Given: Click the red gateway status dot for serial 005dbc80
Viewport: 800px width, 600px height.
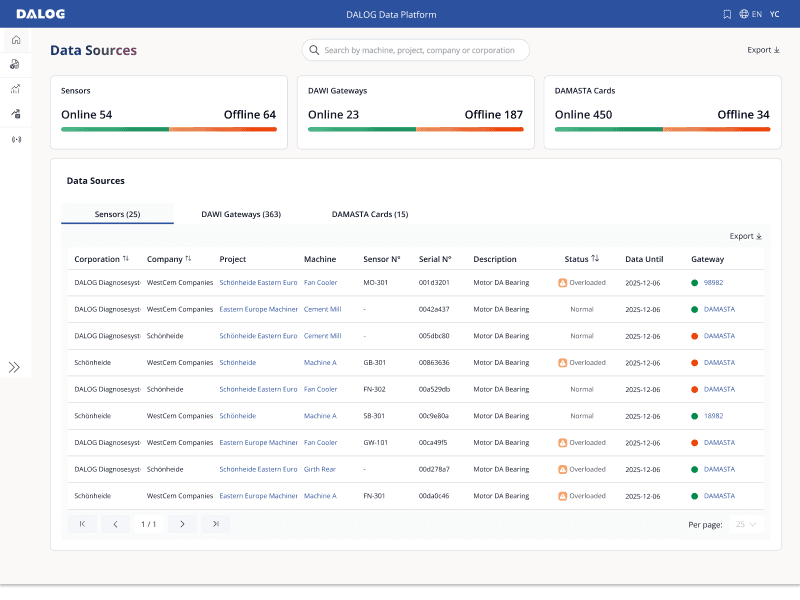Looking at the screenshot, I should point(694,336).
